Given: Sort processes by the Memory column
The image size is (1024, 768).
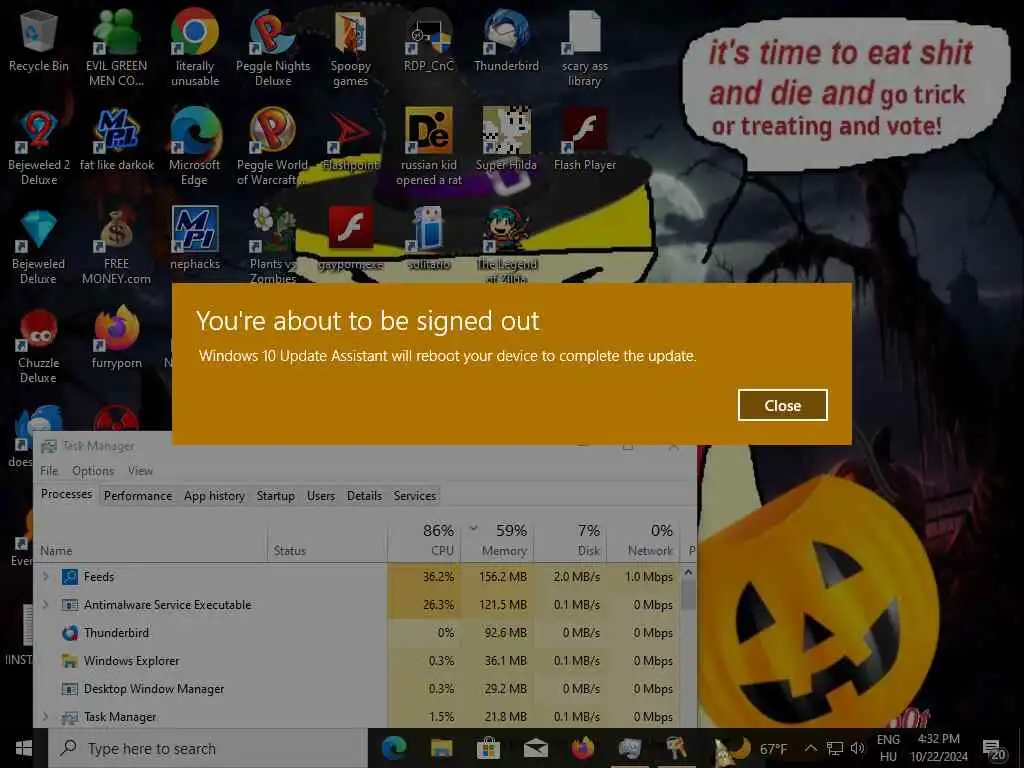Looking at the screenshot, I should pos(498,541).
